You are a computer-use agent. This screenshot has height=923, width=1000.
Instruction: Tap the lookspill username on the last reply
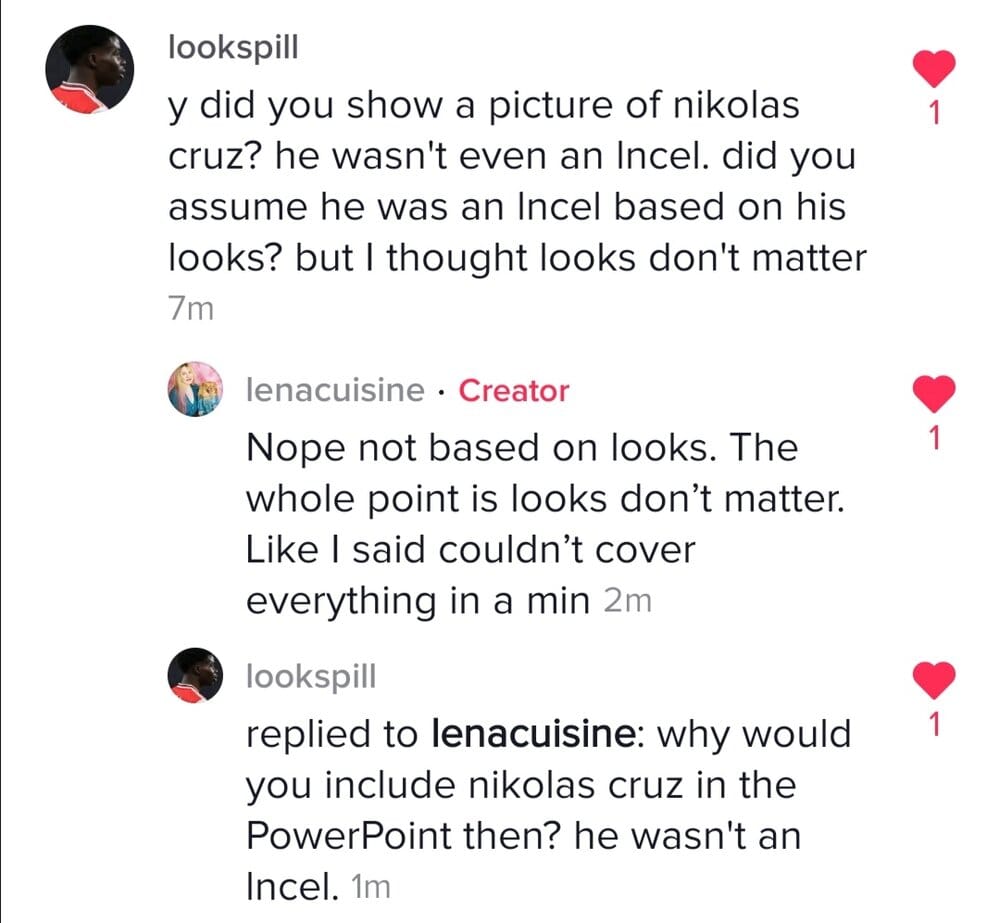coord(311,677)
